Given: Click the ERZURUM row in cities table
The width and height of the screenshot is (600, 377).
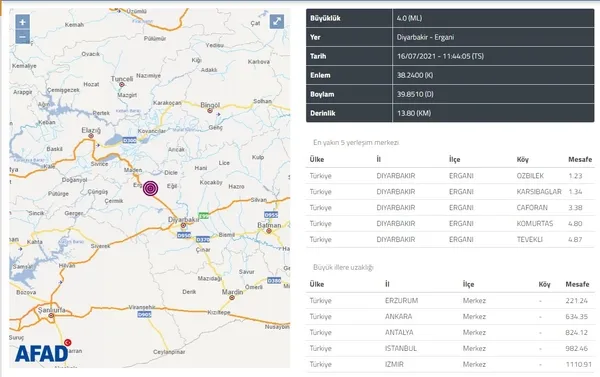Looking at the screenshot, I should 450,300.
